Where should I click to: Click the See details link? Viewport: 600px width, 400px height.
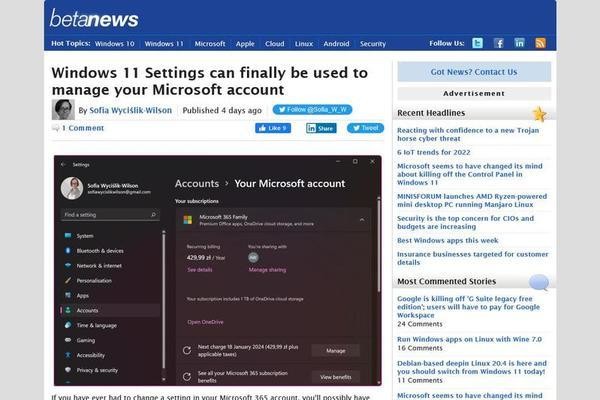[x=199, y=269]
